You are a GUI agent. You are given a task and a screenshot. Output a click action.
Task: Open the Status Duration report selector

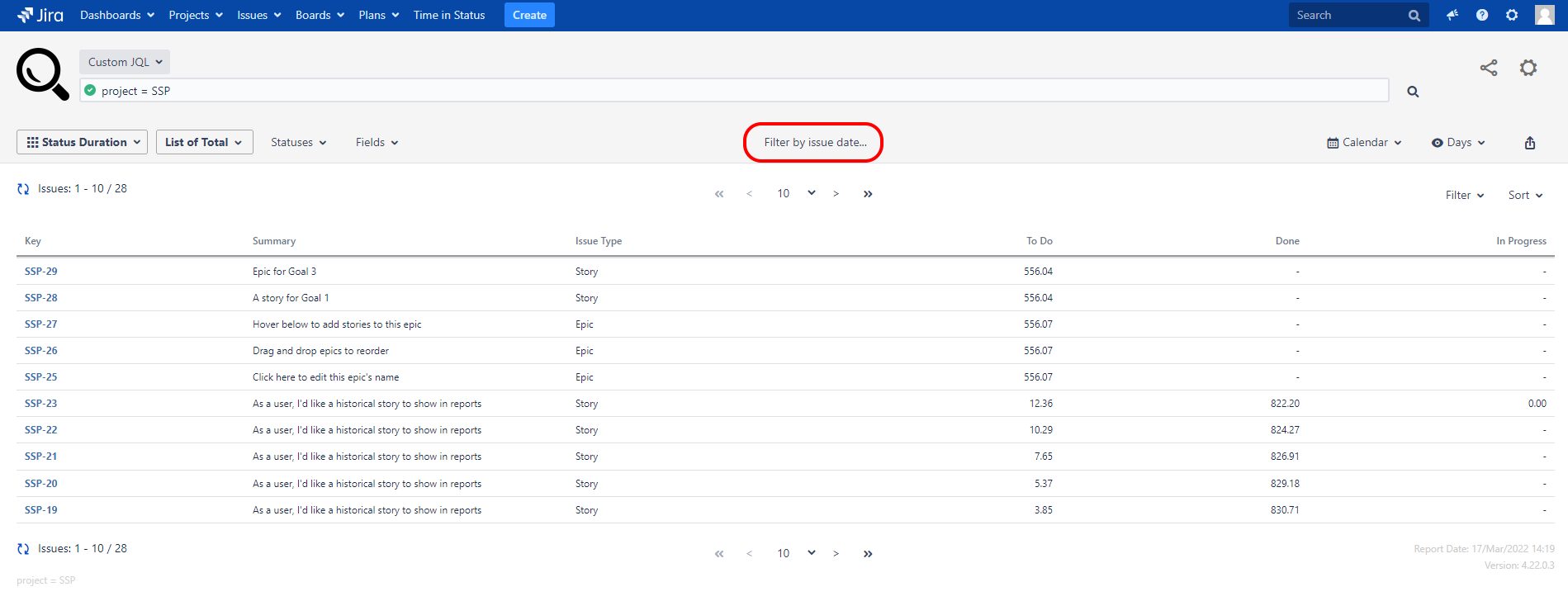pos(83,142)
